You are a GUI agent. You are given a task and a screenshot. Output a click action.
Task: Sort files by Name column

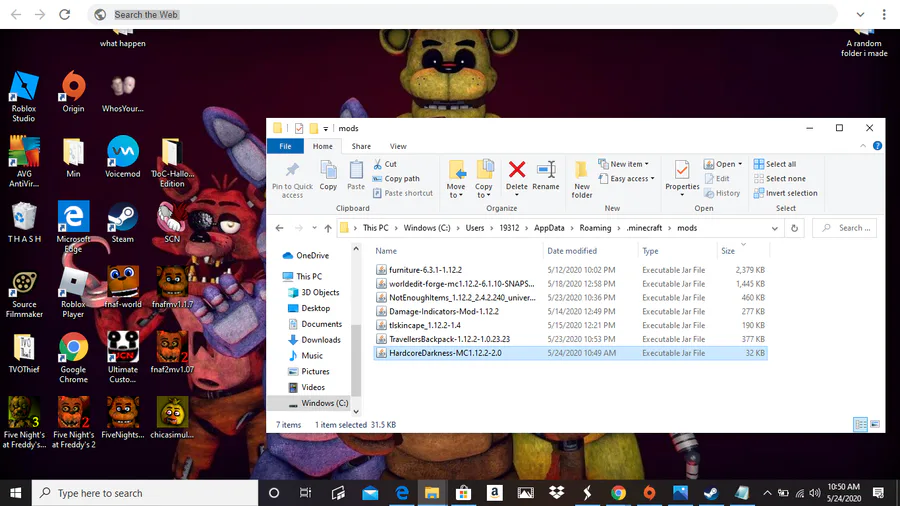(386, 251)
